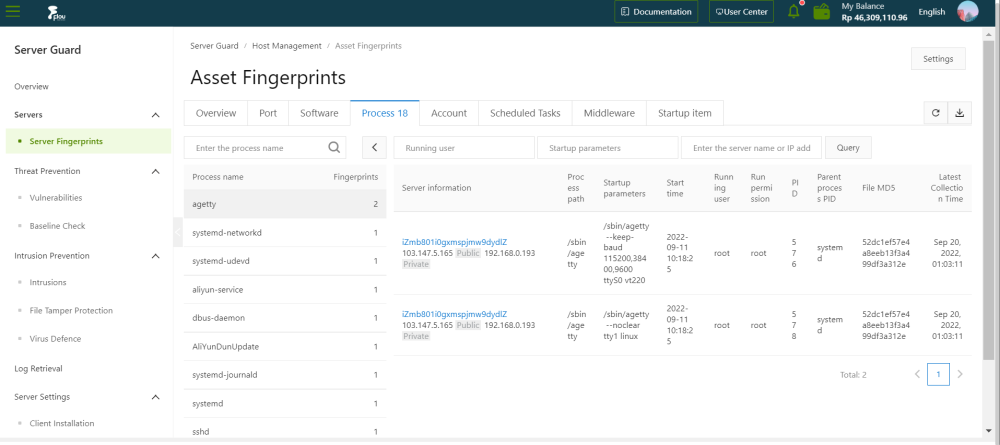This screenshot has width=1000, height=445.
Task: Collapse the Threat Prevention section
Action: point(155,171)
